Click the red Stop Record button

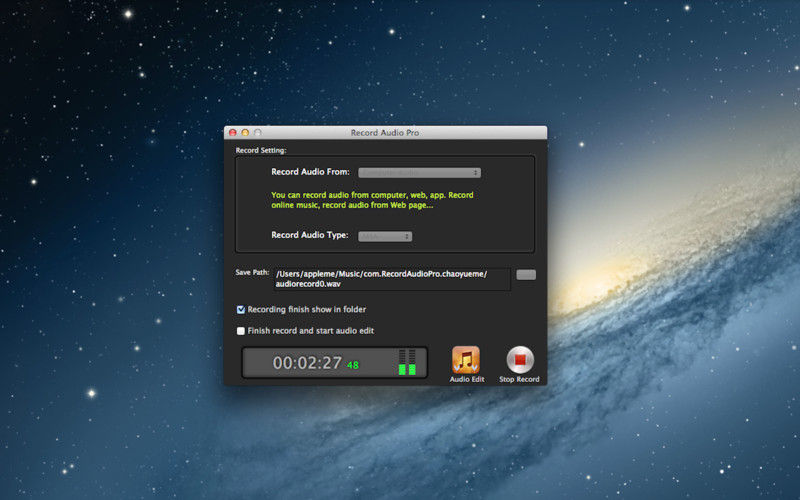point(520,360)
